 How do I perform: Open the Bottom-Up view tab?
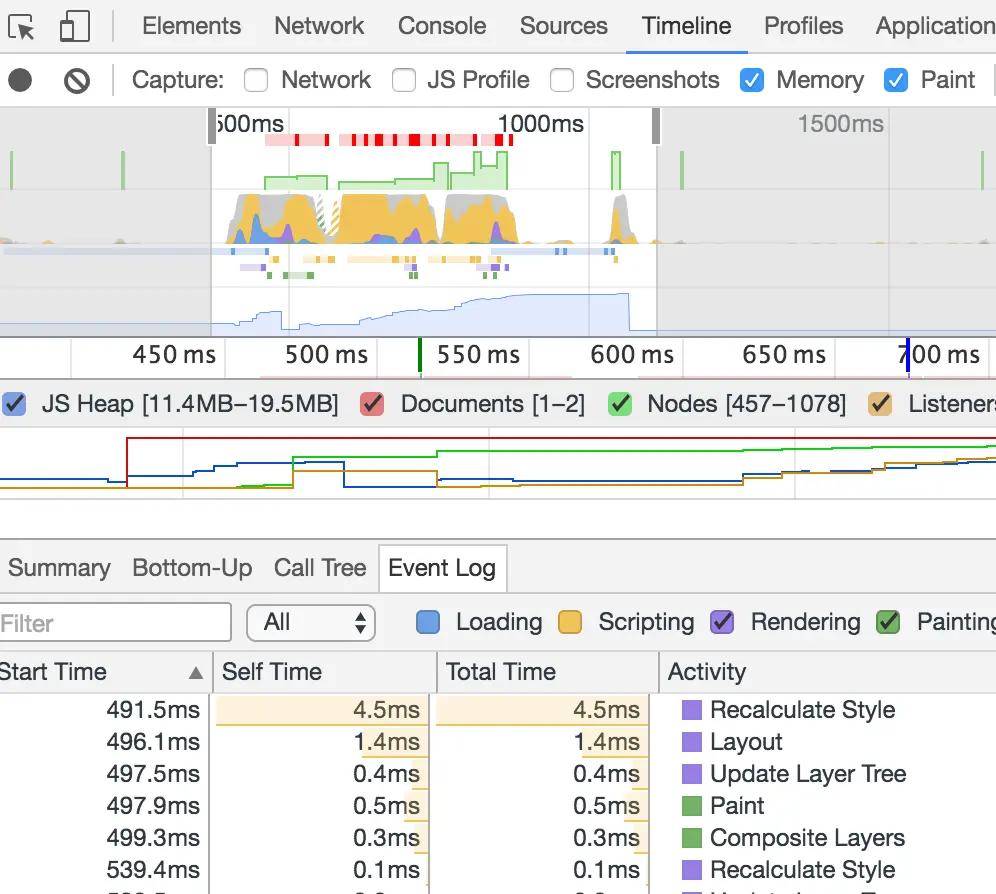192,567
